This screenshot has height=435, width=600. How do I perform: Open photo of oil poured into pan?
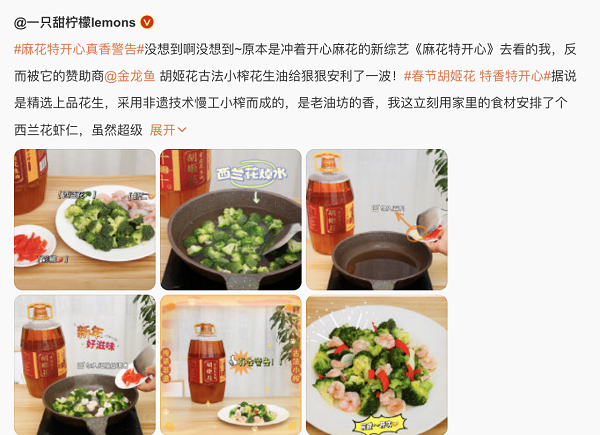click(x=377, y=219)
